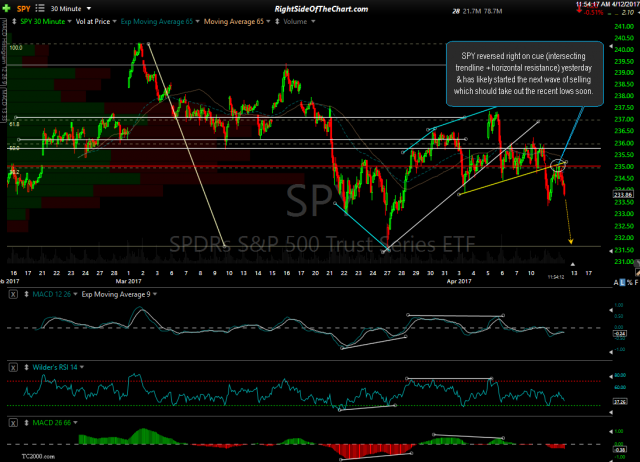Click the 2.10 value at top right
Screen dimensions: 640x462
coord(627,13)
